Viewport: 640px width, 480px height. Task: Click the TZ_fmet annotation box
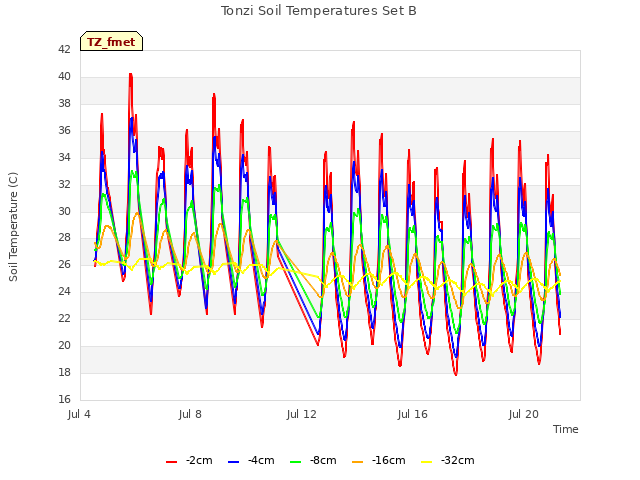(111, 41)
